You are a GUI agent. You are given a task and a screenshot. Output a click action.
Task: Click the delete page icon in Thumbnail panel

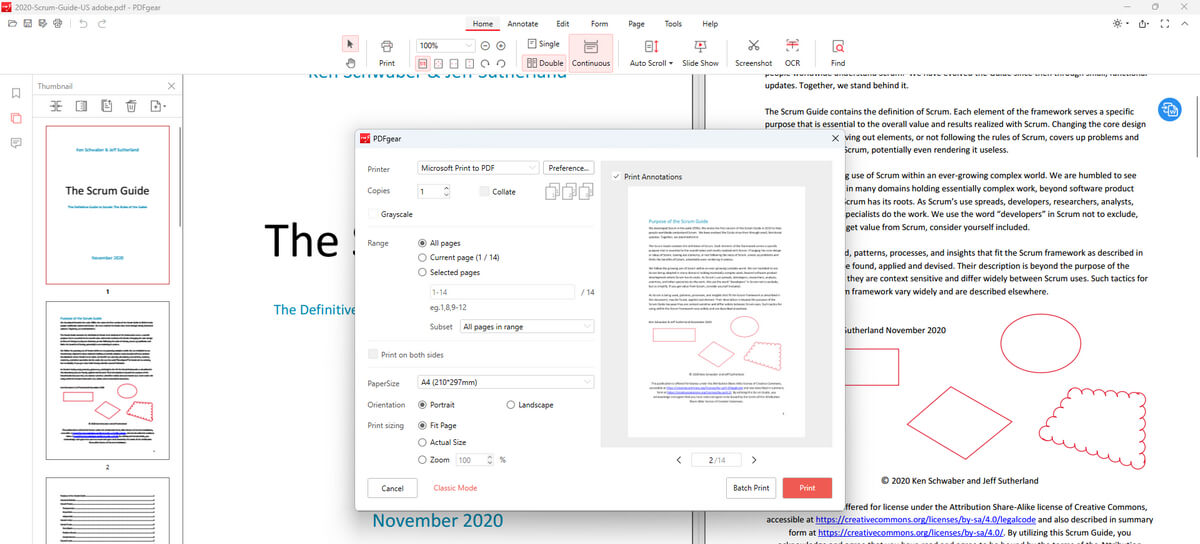point(132,106)
